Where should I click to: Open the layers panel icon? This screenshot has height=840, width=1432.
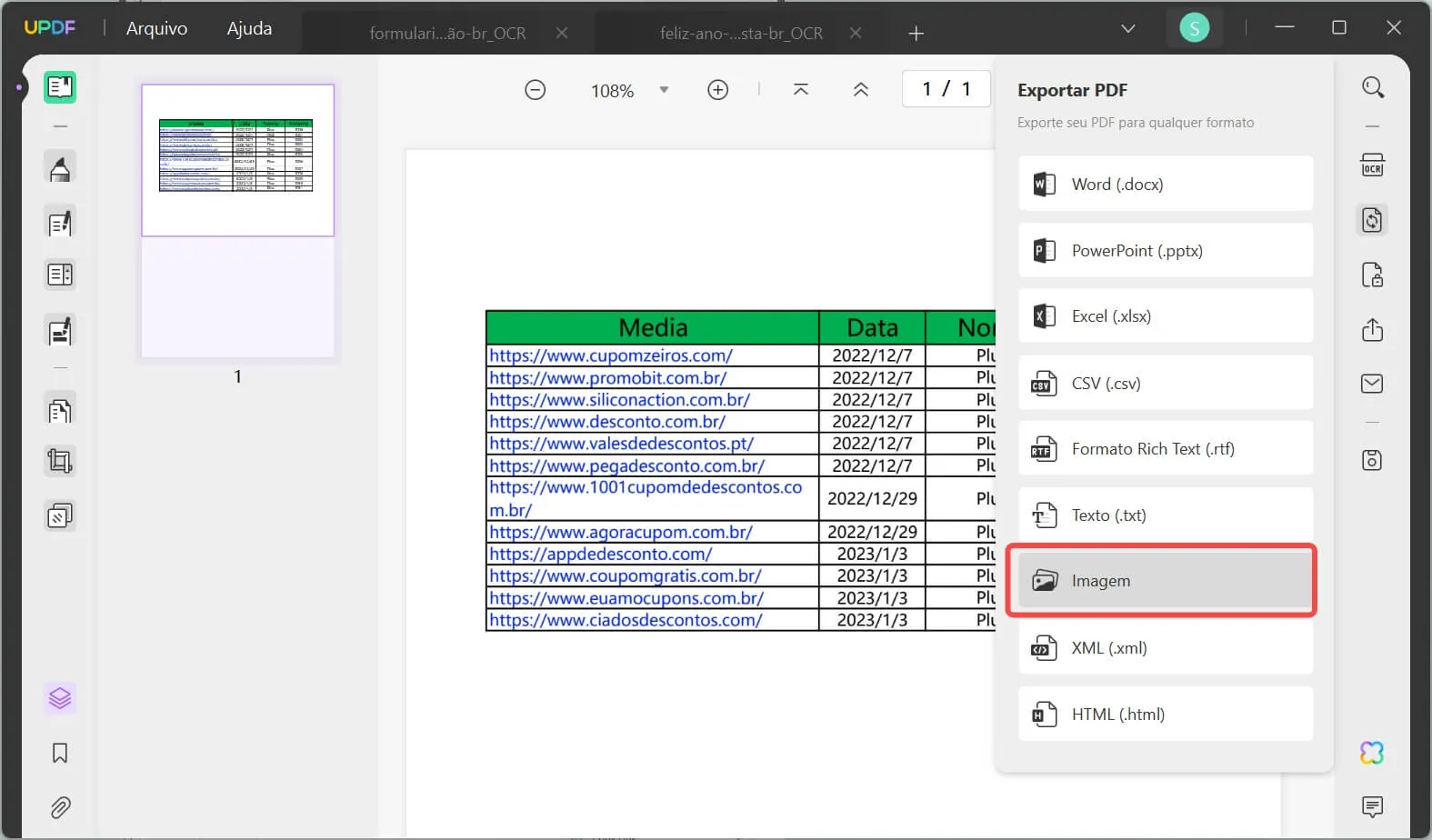coord(60,698)
